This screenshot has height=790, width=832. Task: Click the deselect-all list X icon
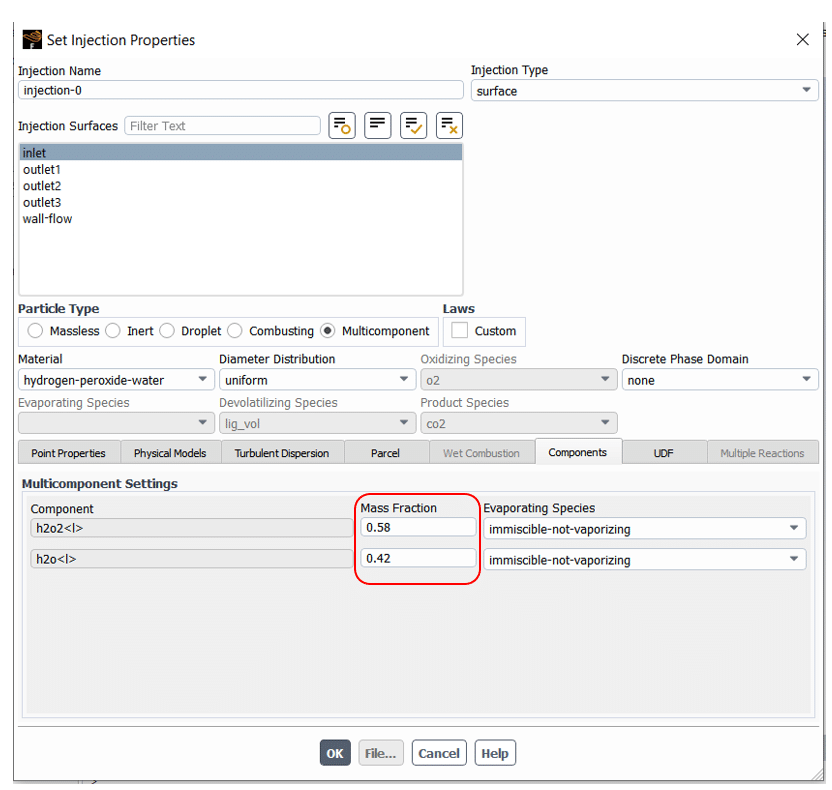point(449,126)
